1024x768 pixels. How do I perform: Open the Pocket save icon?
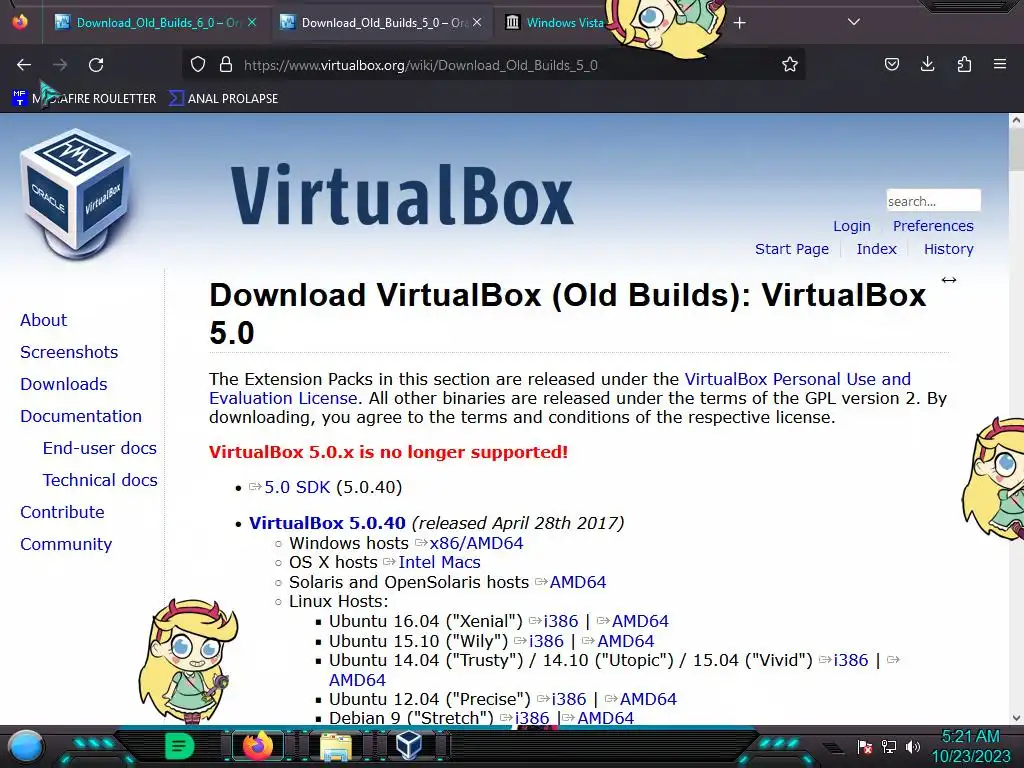point(891,64)
